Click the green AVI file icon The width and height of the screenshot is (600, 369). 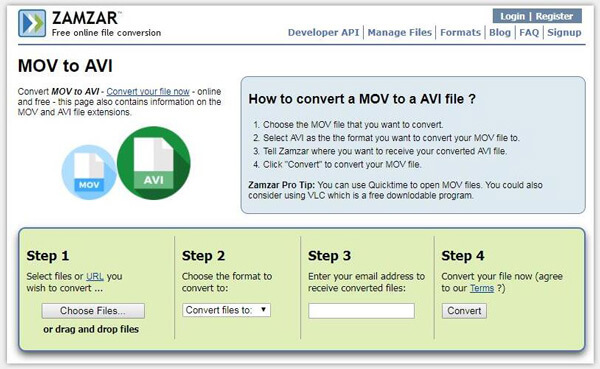[x=153, y=163]
